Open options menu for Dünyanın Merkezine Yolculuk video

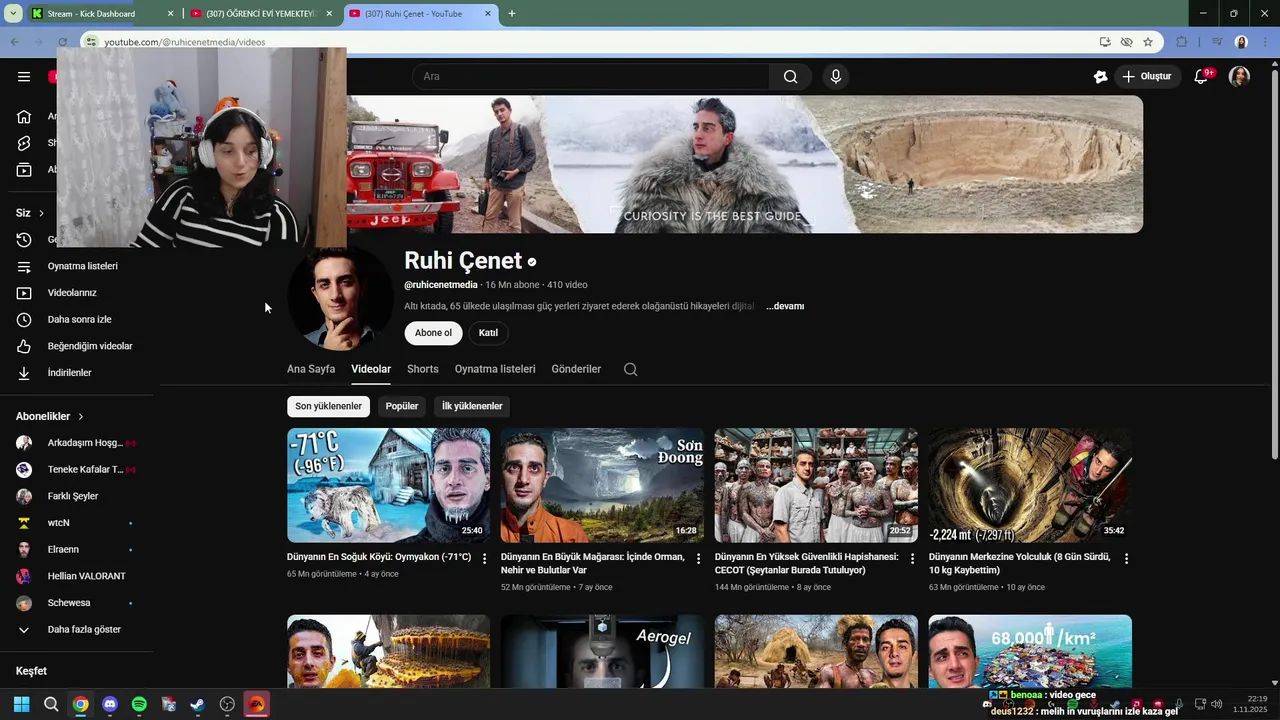1126,558
